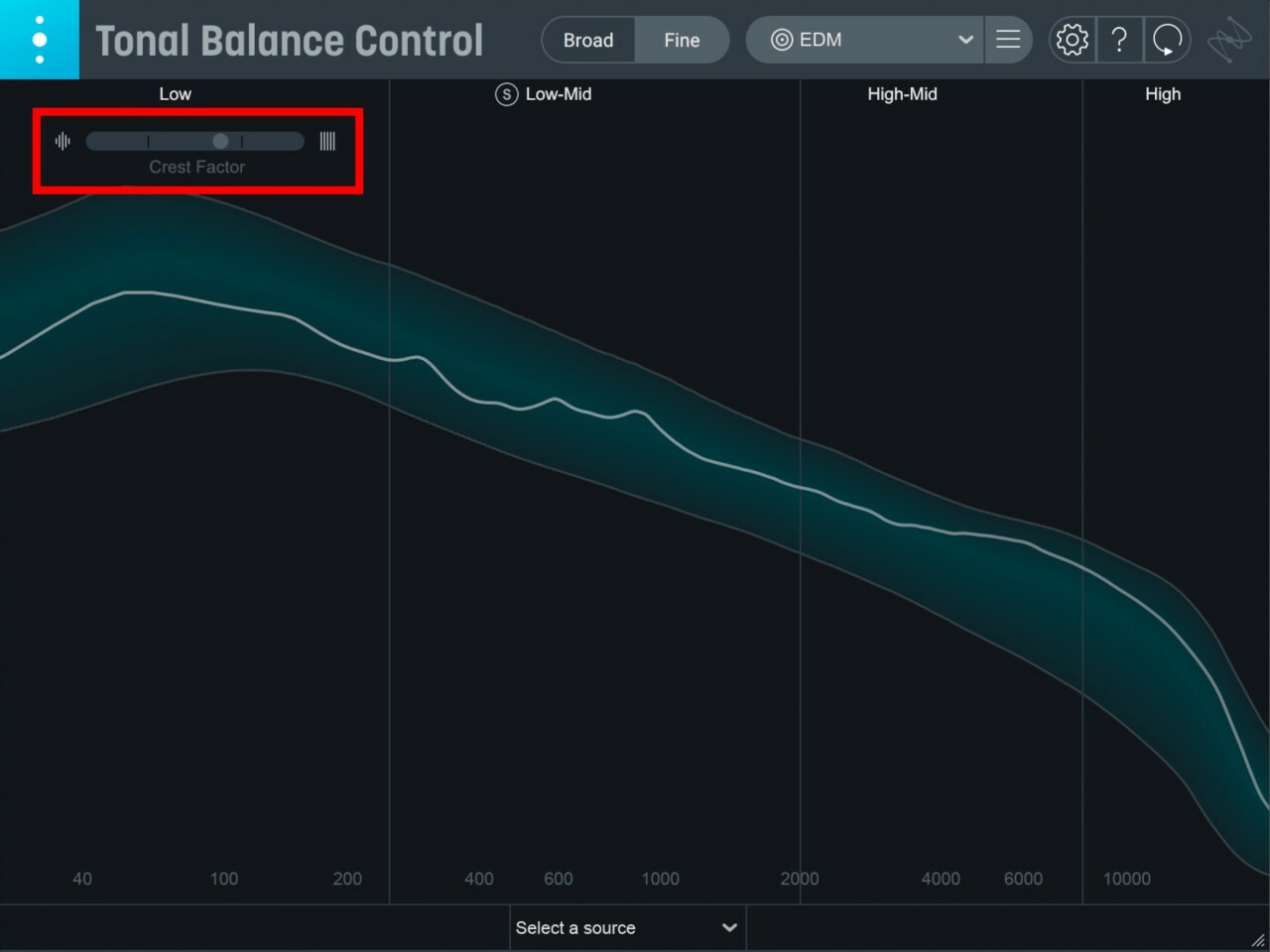Click the Crest Factor meter handle
This screenshot has width=1270, height=952.
pyautogui.click(x=220, y=142)
